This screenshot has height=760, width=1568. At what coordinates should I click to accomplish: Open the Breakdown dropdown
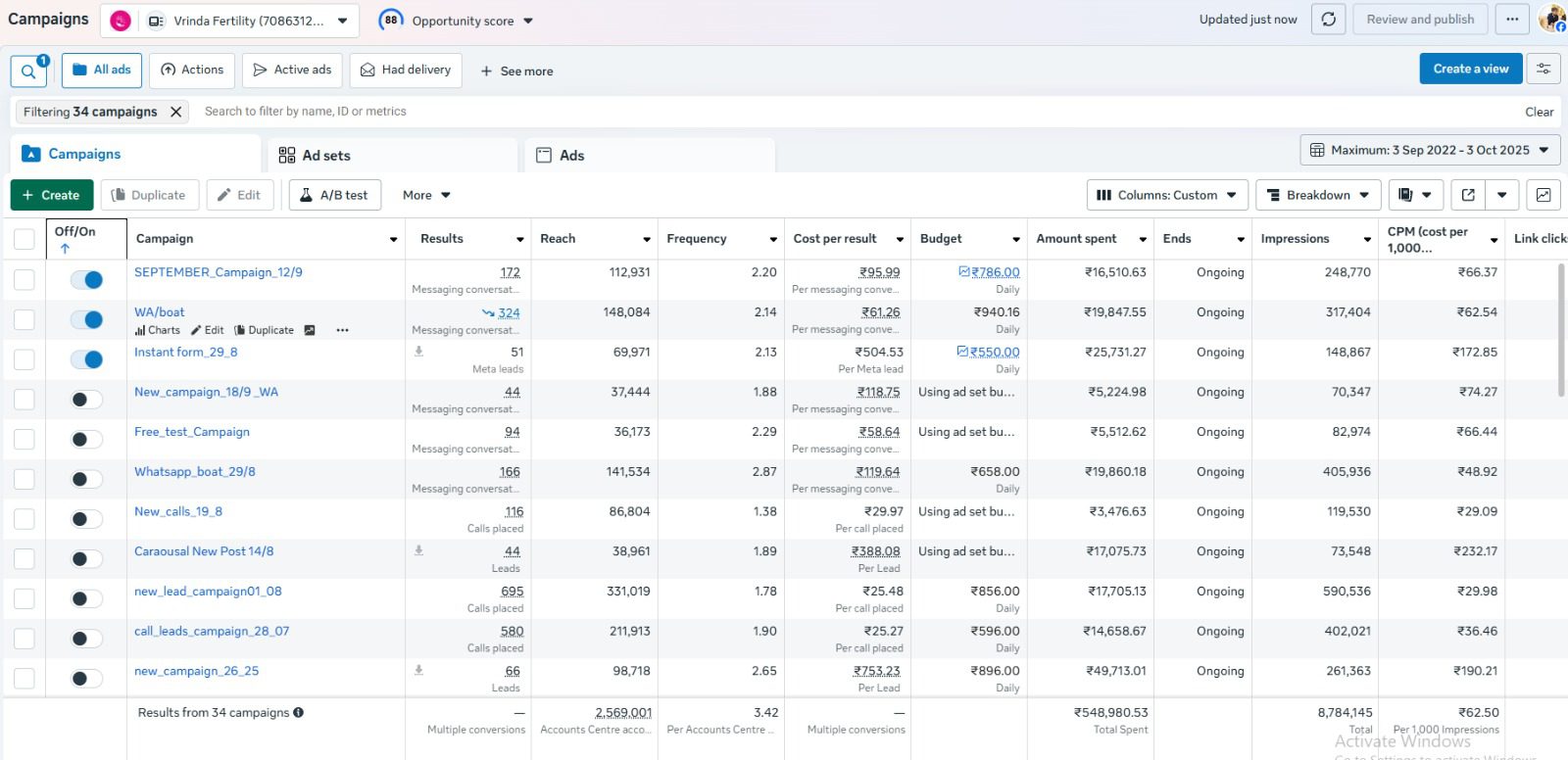tap(1318, 195)
